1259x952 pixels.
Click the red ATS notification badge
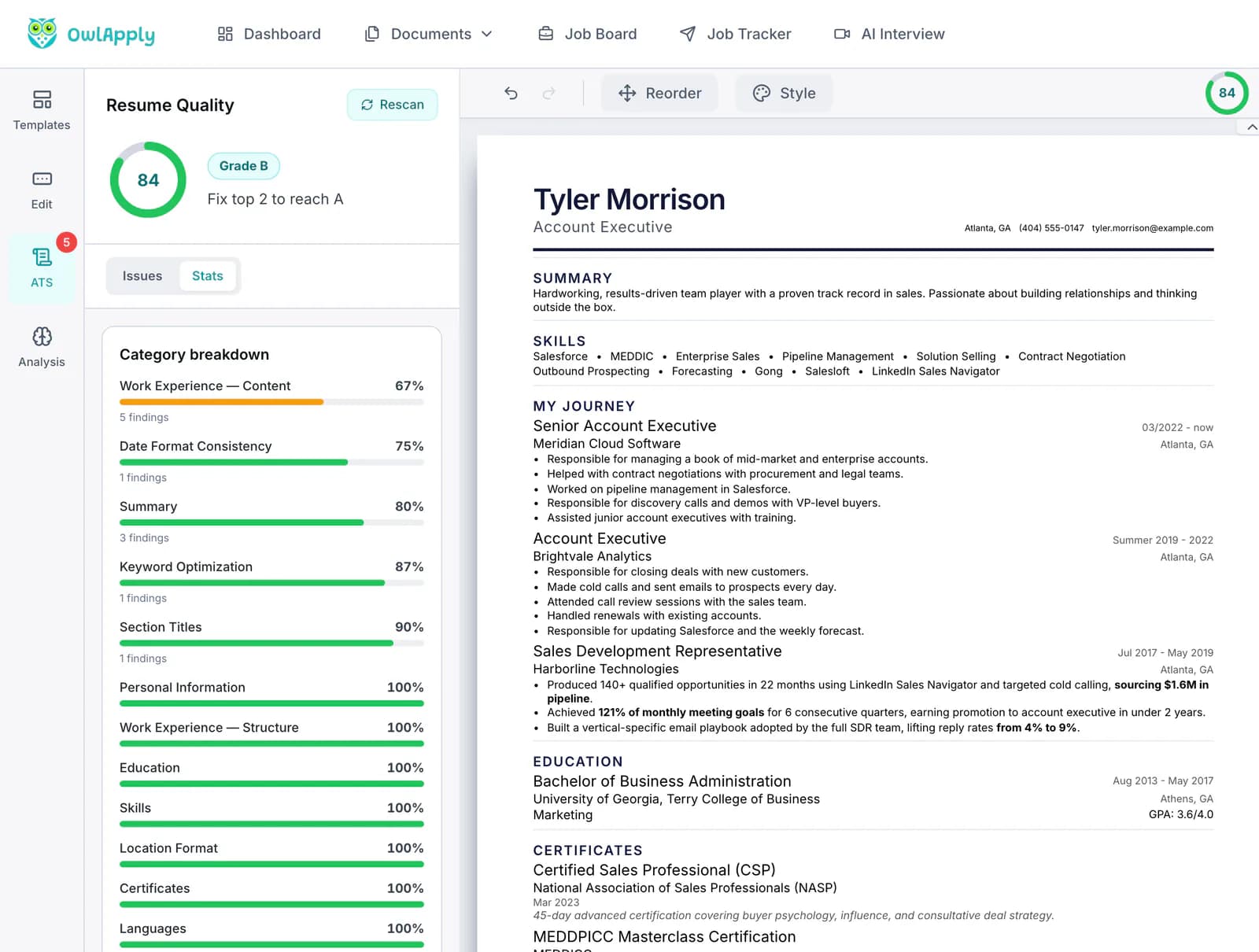(x=66, y=242)
